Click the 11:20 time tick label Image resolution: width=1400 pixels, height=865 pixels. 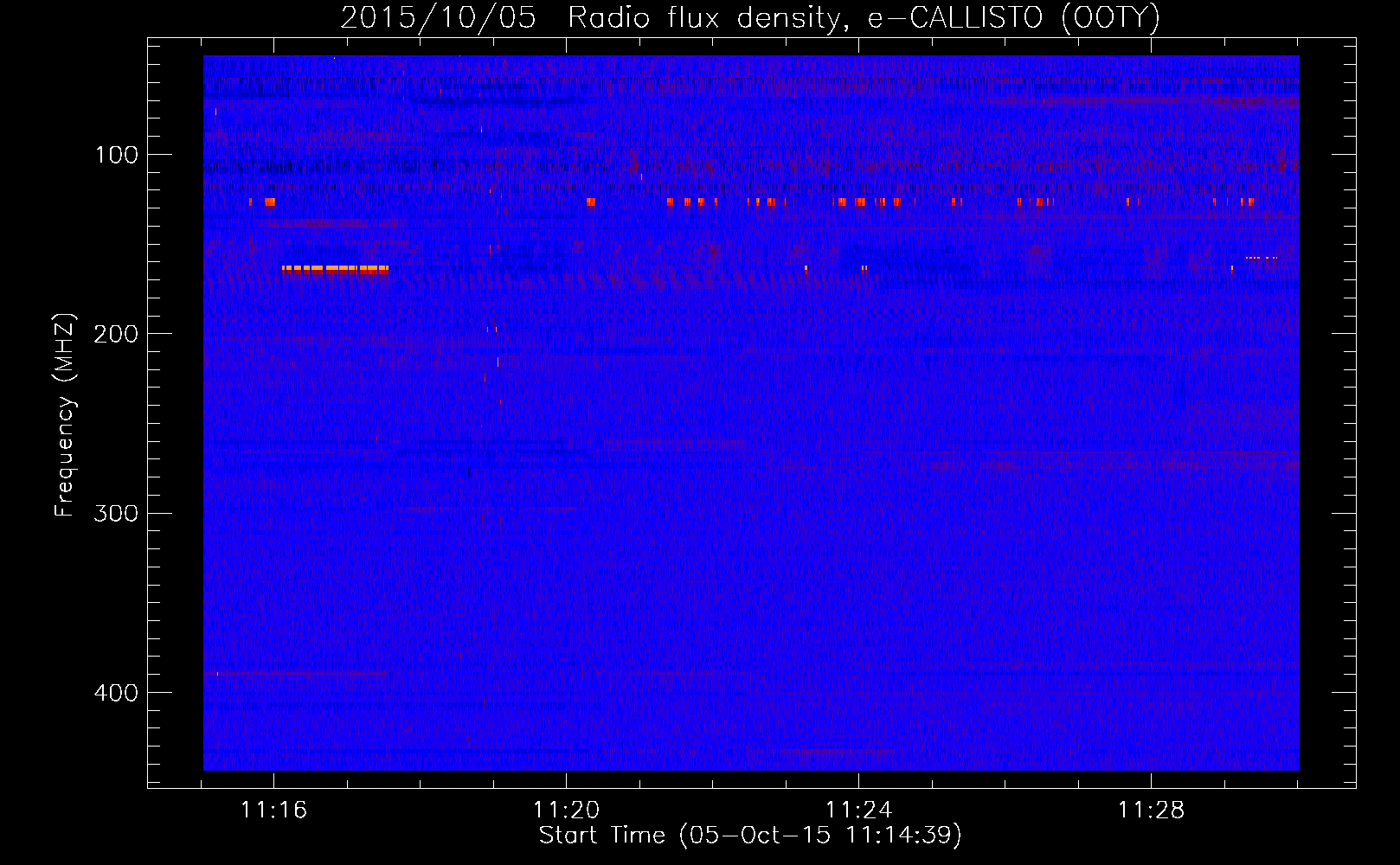pos(566,811)
